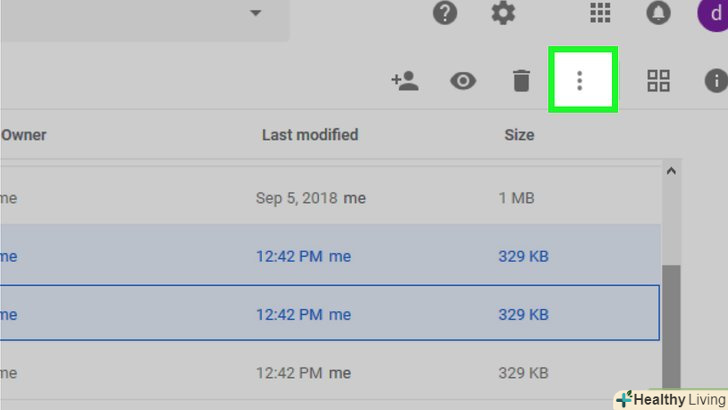Image resolution: width=728 pixels, height=410 pixels.
Task: Open More actions three-dot menu
Action: coord(579,81)
